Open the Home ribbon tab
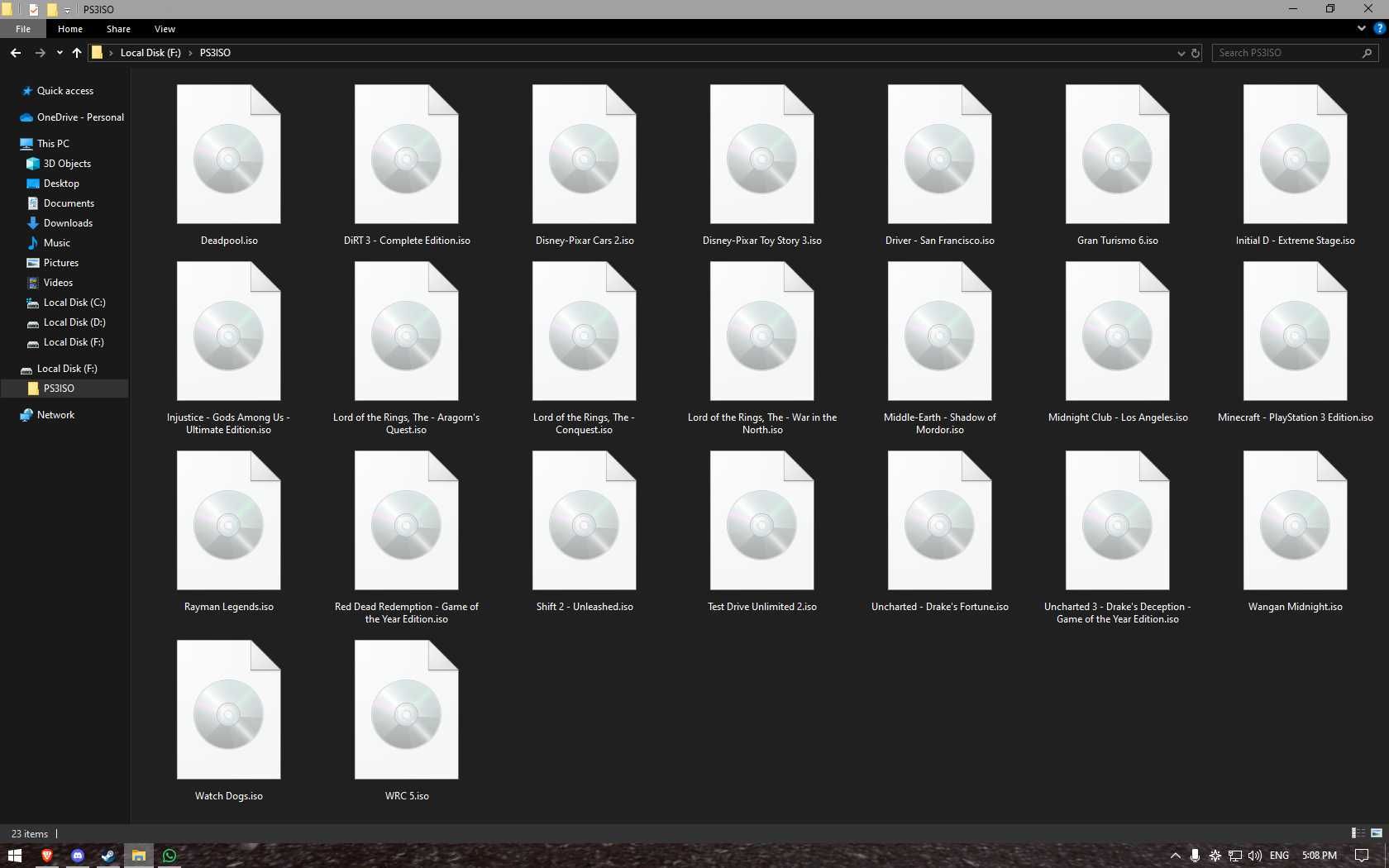1389x868 pixels. pos(70,28)
